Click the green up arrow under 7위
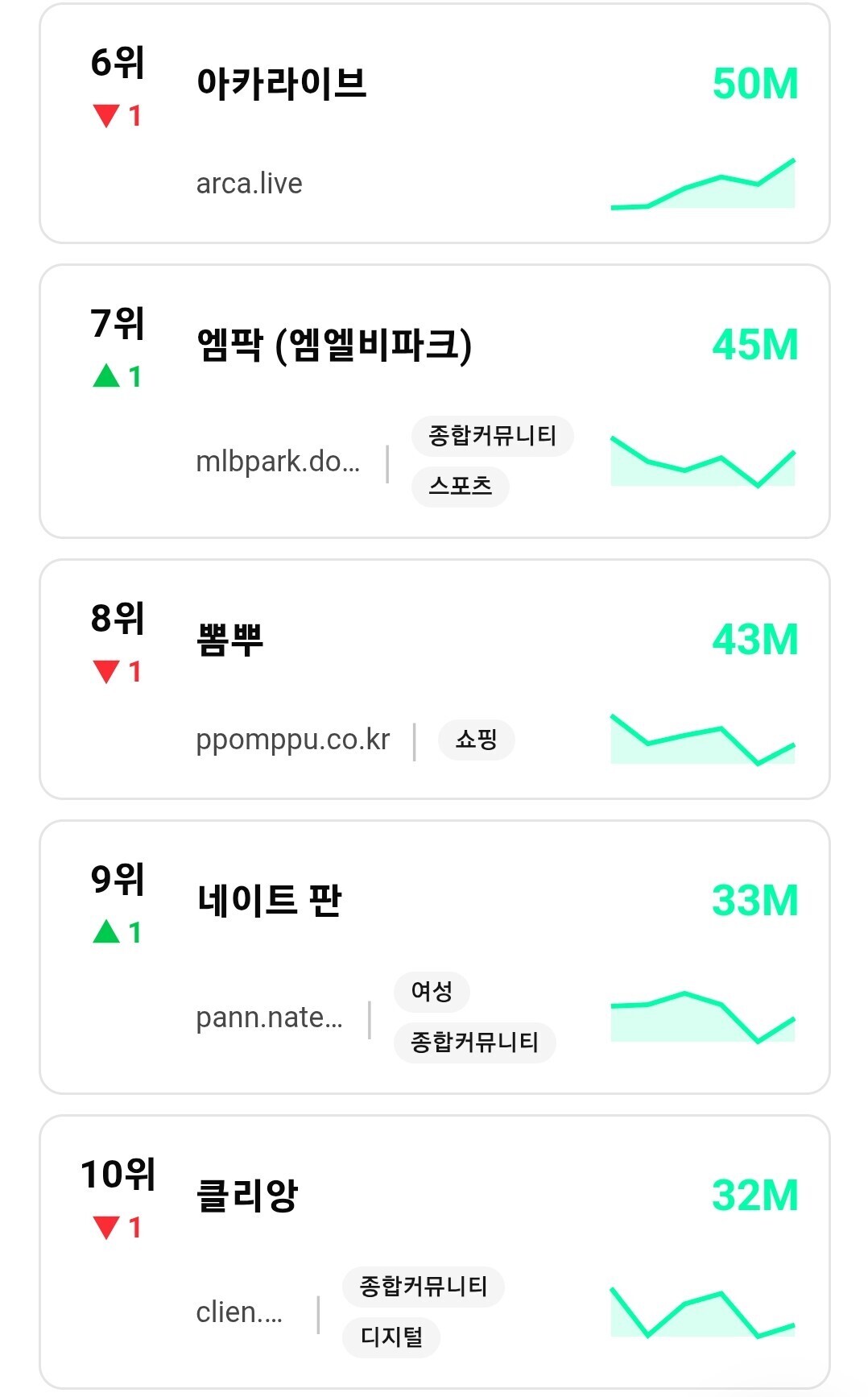Screen dimensions: 868x1397 coord(106,375)
